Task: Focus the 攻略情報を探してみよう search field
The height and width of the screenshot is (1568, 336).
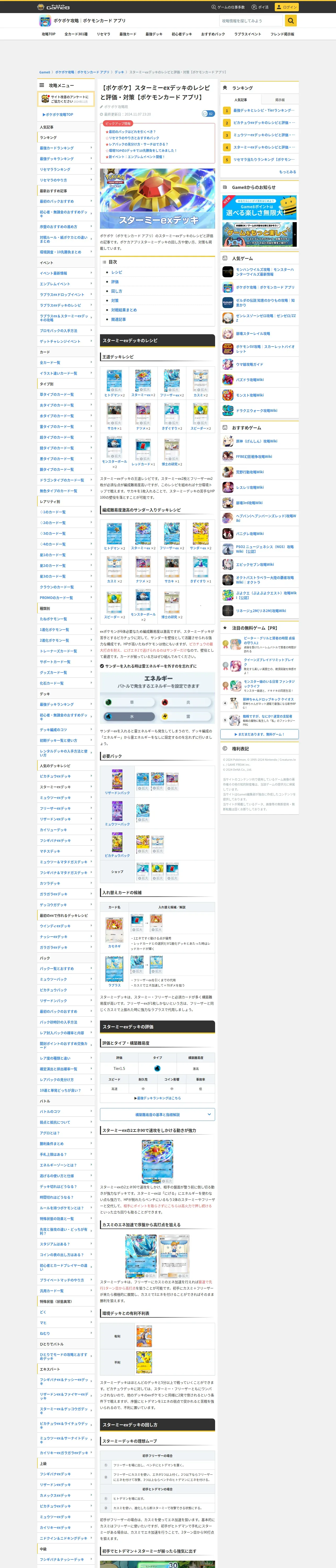Action: pos(251,21)
